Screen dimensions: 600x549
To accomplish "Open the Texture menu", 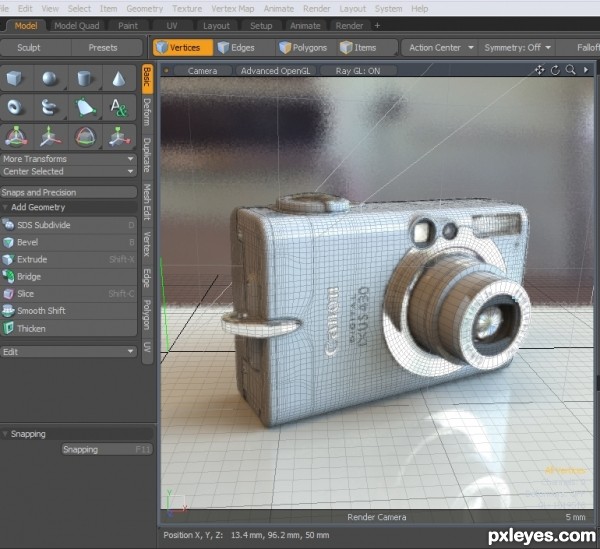I will [187, 8].
